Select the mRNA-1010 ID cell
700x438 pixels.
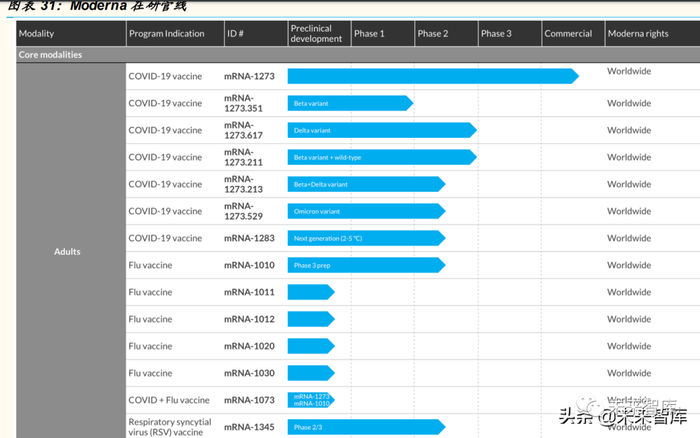coord(249,265)
